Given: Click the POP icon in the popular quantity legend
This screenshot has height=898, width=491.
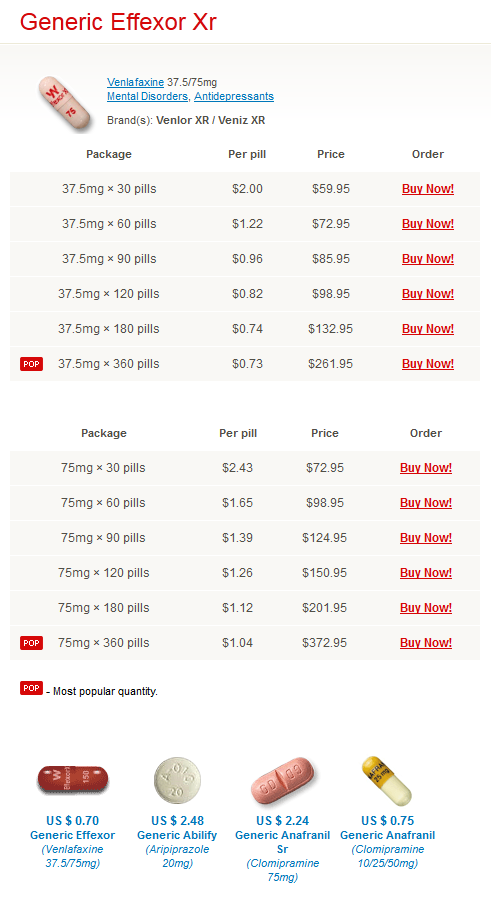Looking at the screenshot, I should point(32,688).
